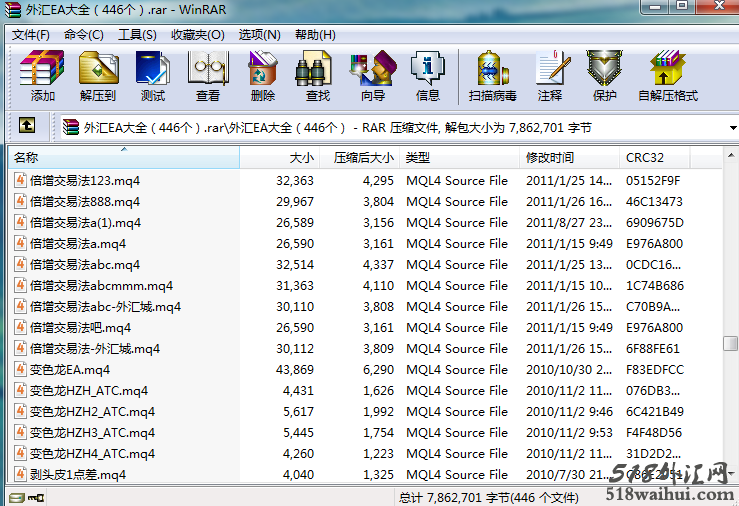Select file 变色龙HZH3_ATC.mq4

(92, 433)
